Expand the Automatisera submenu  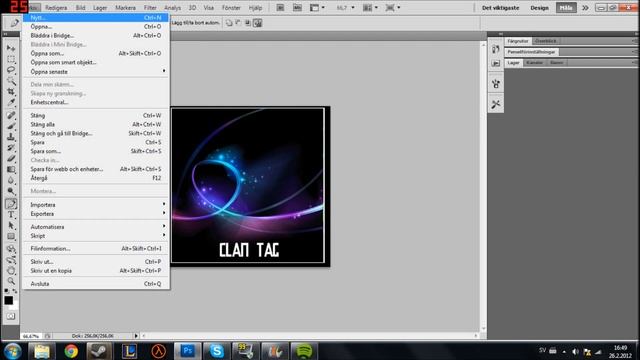click(96, 227)
